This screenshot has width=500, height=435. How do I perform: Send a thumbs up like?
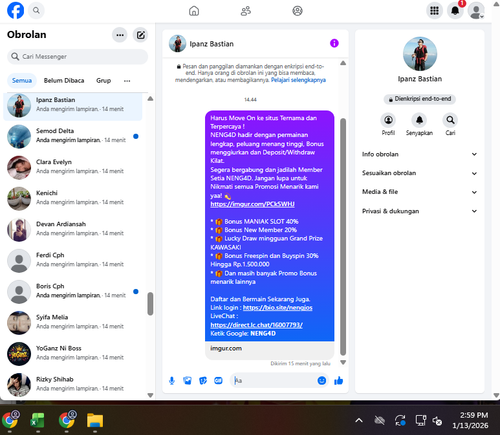coord(339,381)
